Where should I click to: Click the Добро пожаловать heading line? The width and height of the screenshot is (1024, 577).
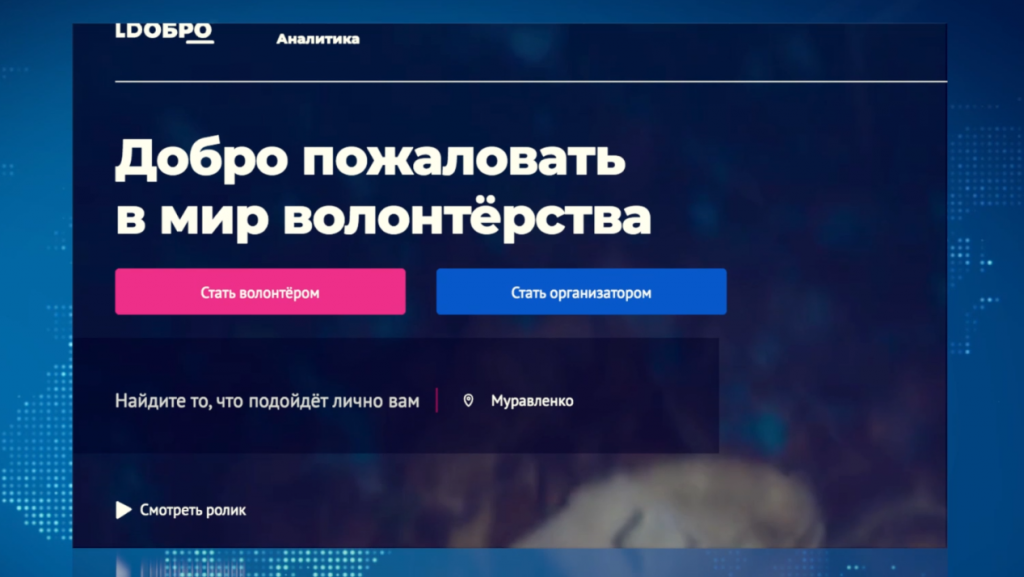(370, 159)
